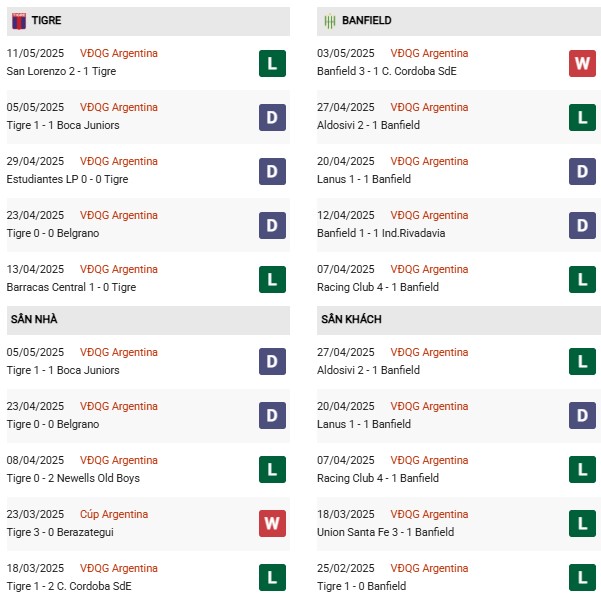Viewport: 601px width, 600px height.
Task: Click the W badge for Tigre 3-0 Berazategui
Action: [272, 523]
